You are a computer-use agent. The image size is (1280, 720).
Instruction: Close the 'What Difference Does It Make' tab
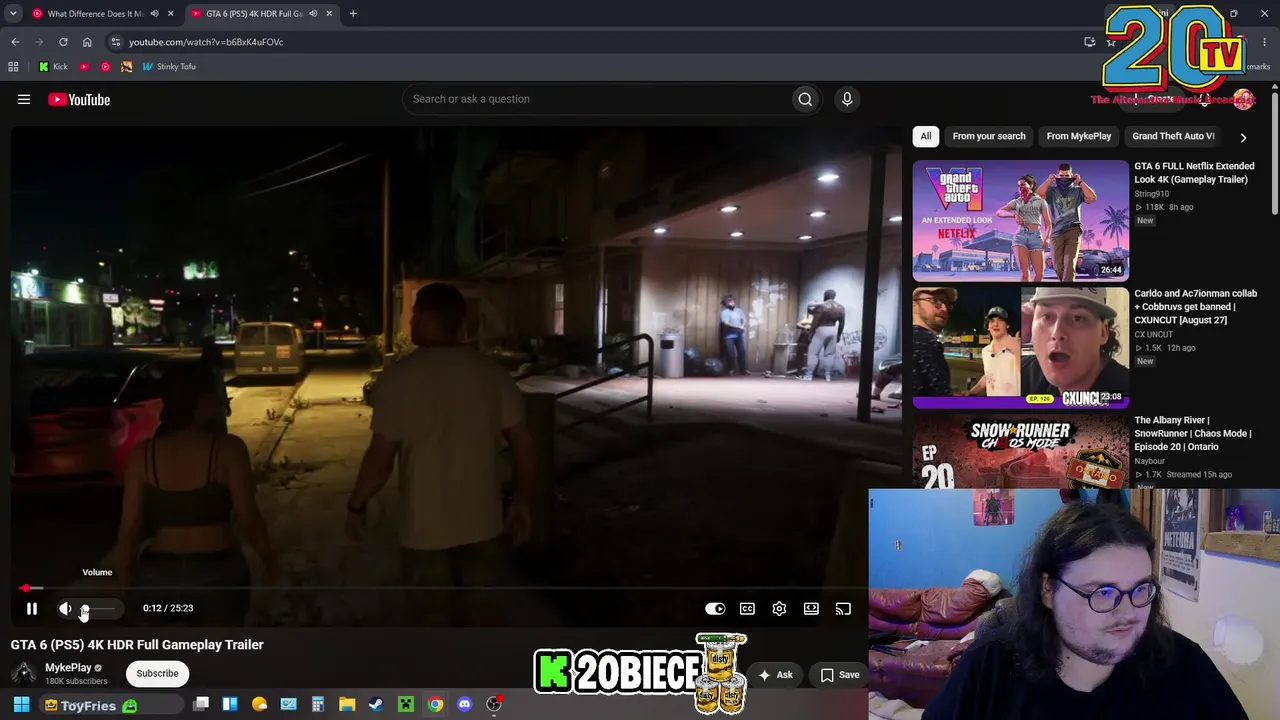coord(171,14)
